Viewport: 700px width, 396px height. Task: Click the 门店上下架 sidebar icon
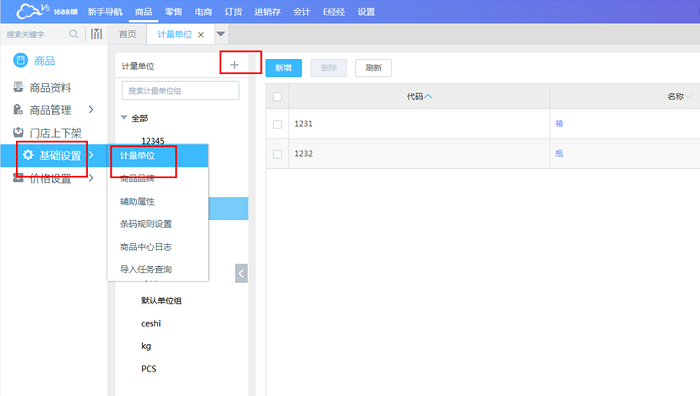[18, 132]
